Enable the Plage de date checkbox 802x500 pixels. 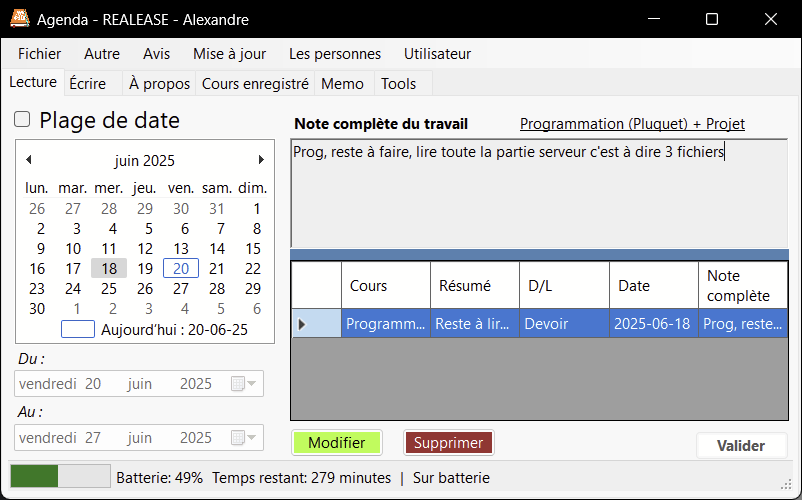tap(22, 121)
